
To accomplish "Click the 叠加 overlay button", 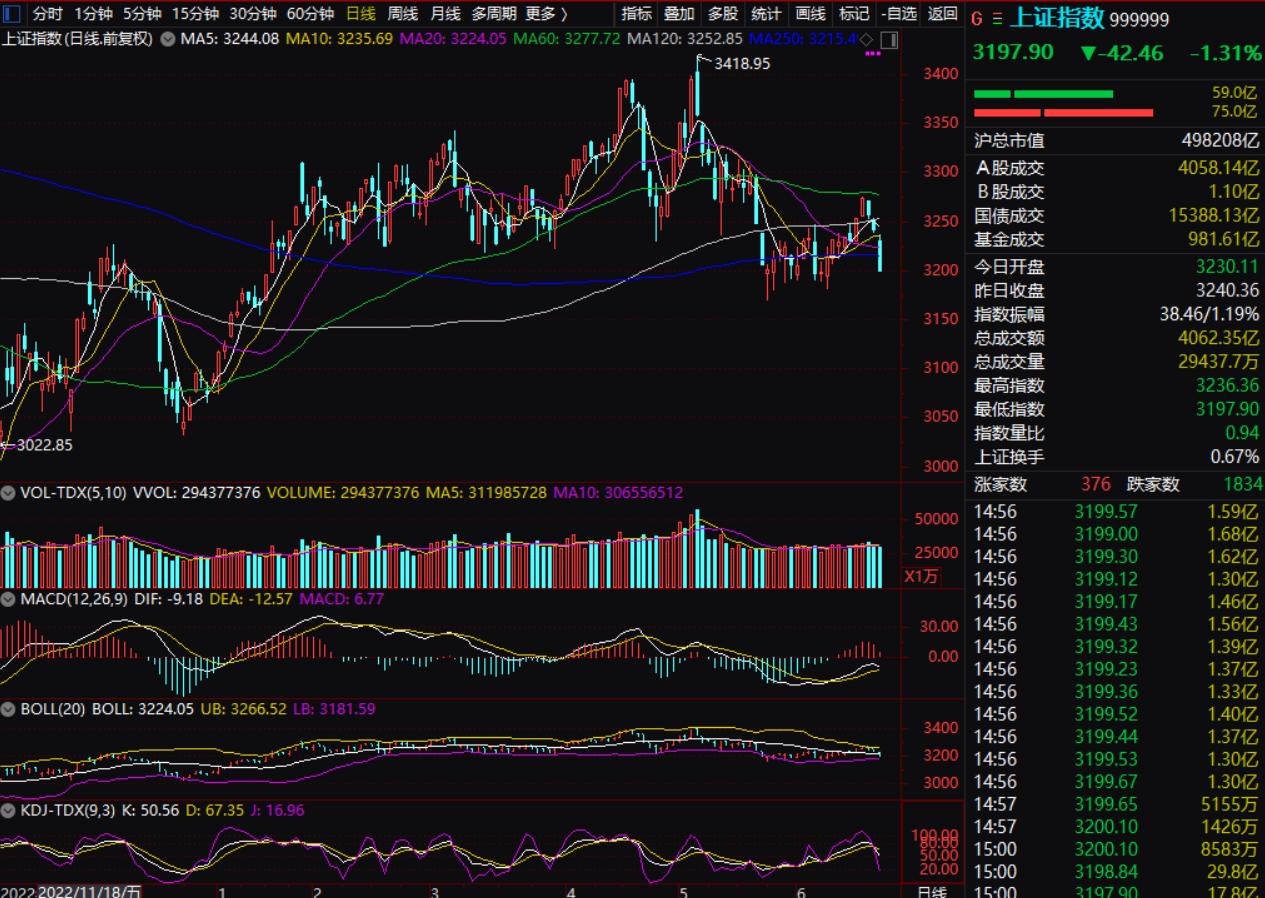I will [679, 14].
